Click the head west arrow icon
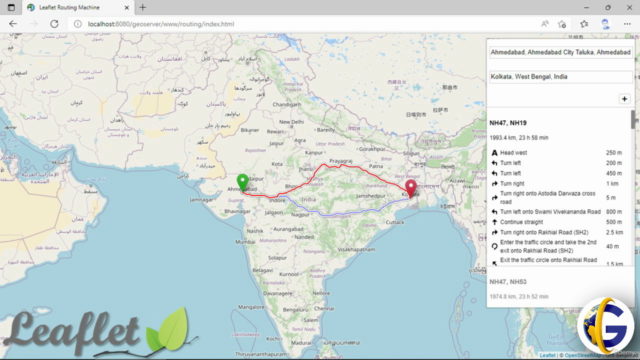The height and width of the screenshot is (360, 640). click(x=494, y=153)
